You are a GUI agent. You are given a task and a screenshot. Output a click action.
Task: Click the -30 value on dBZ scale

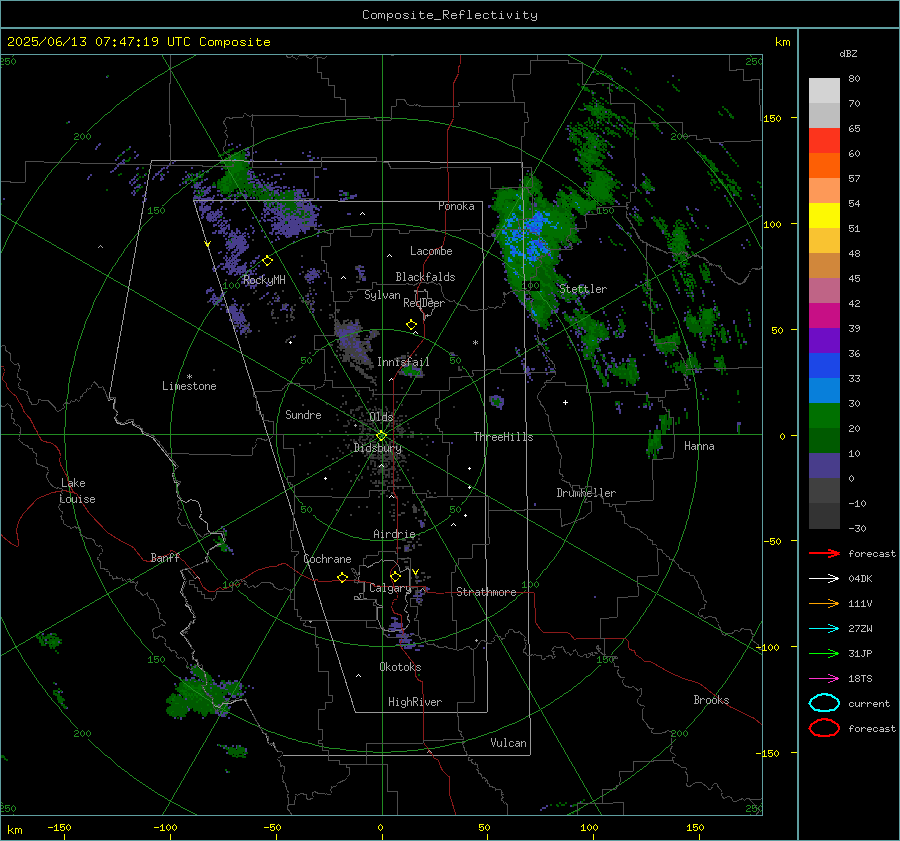pos(857,528)
